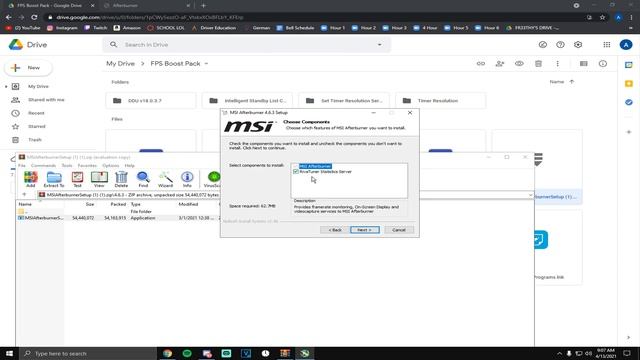Reload the page in Chrome
This screenshot has width=640, height=360.
tap(34, 17)
